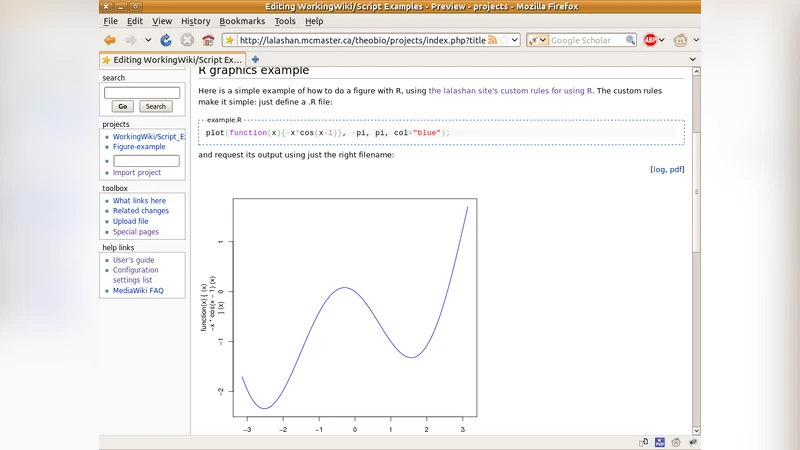The height and width of the screenshot is (450, 800).
Task: Open the log link above the figure
Action: tap(658, 169)
